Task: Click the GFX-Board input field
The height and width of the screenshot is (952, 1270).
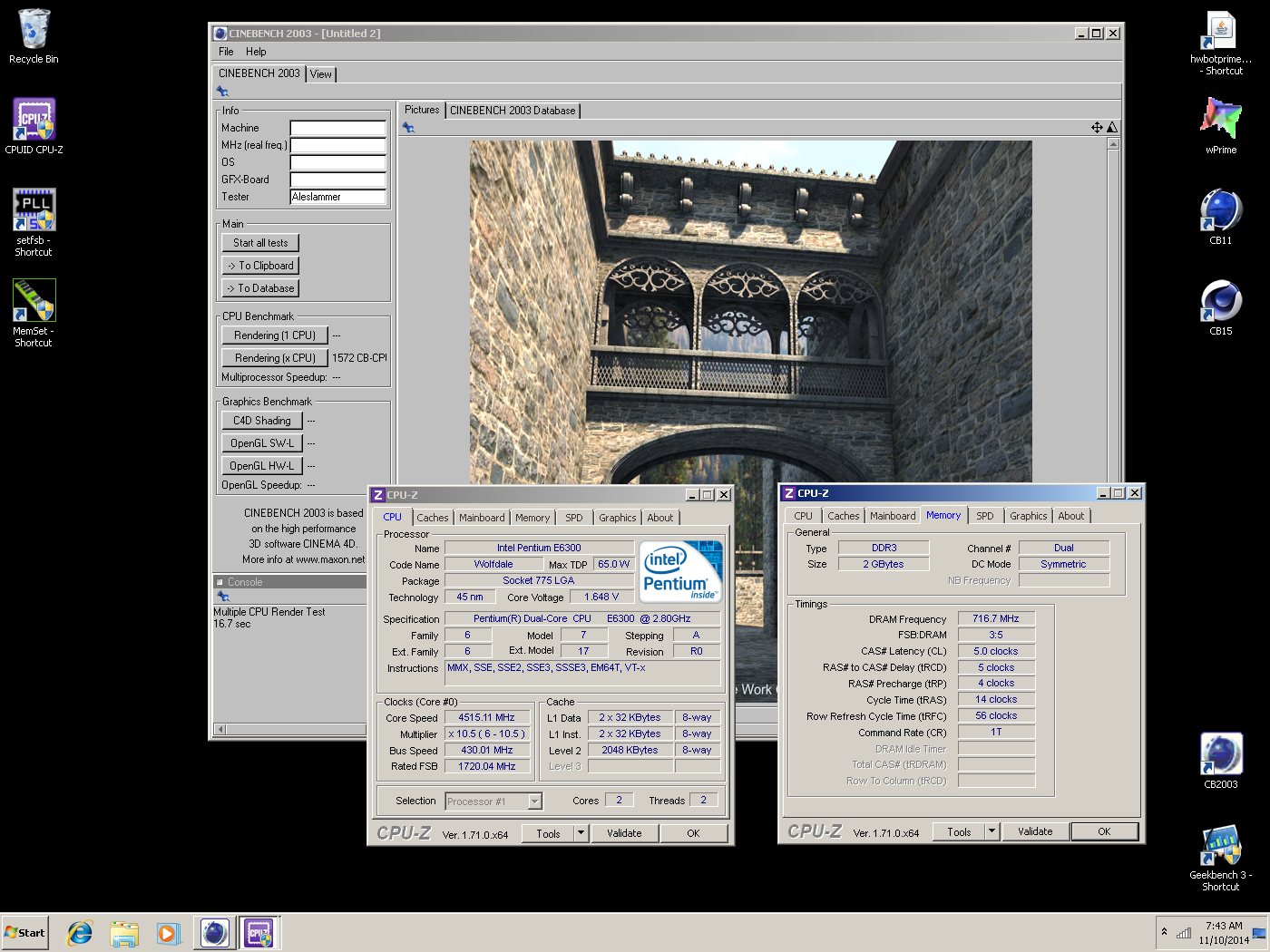Action: 337,180
